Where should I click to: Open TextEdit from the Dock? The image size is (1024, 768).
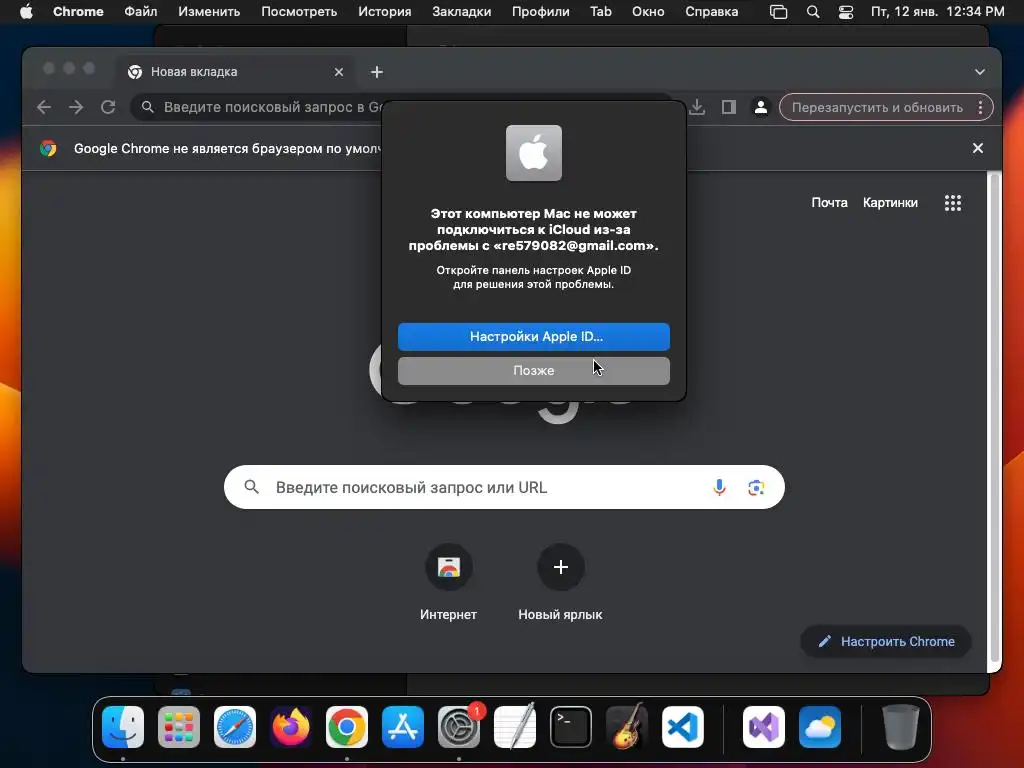coord(515,727)
